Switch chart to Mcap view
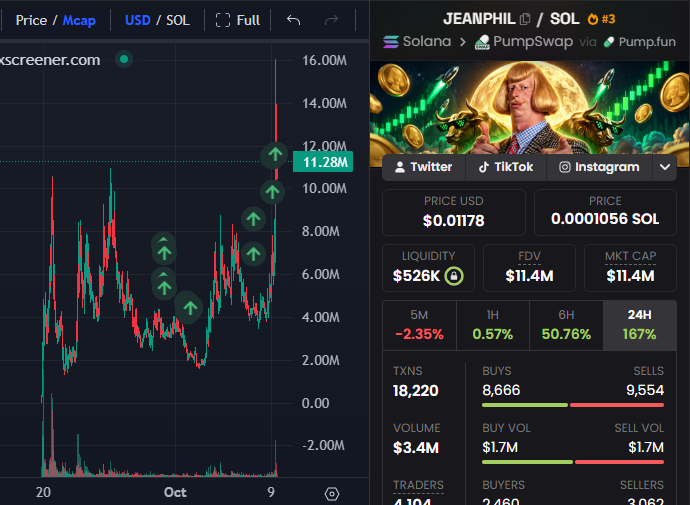 coord(79,20)
